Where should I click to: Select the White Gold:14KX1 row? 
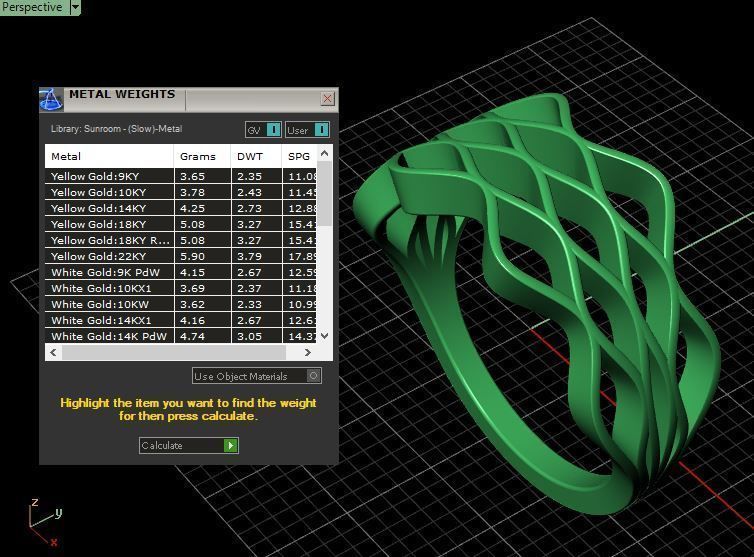(x=180, y=320)
